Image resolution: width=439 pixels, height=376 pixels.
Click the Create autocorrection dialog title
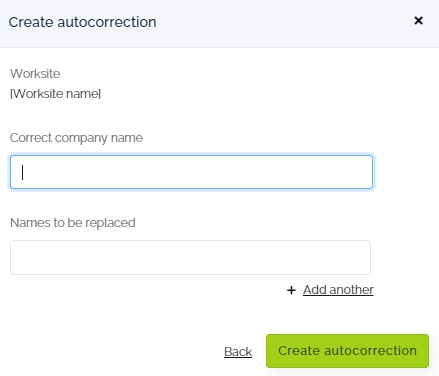pos(82,22)
